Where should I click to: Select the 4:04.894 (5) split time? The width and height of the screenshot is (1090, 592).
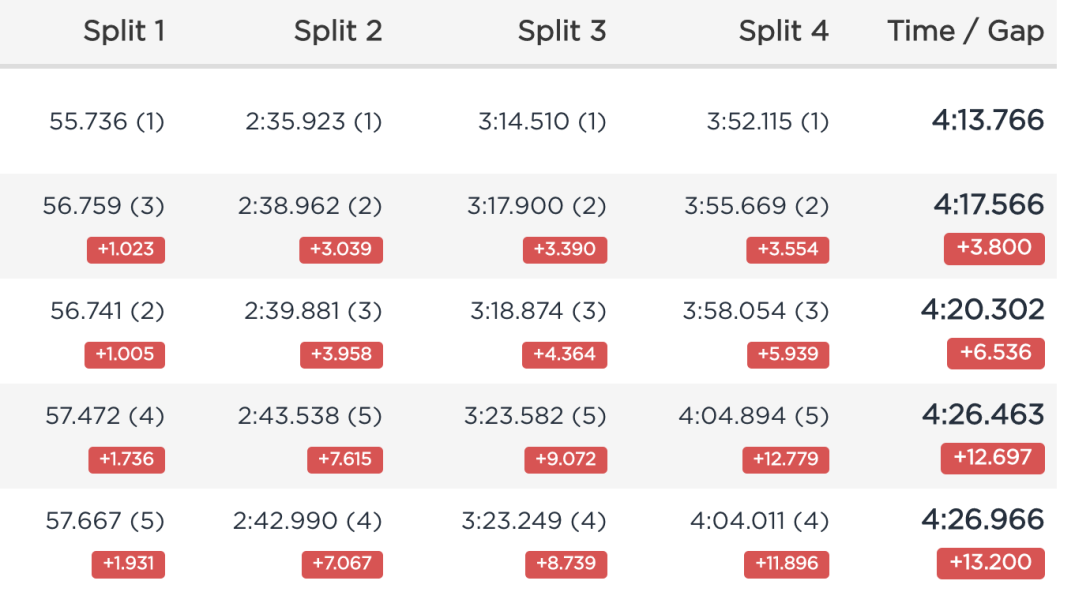(x=754, y=416)
